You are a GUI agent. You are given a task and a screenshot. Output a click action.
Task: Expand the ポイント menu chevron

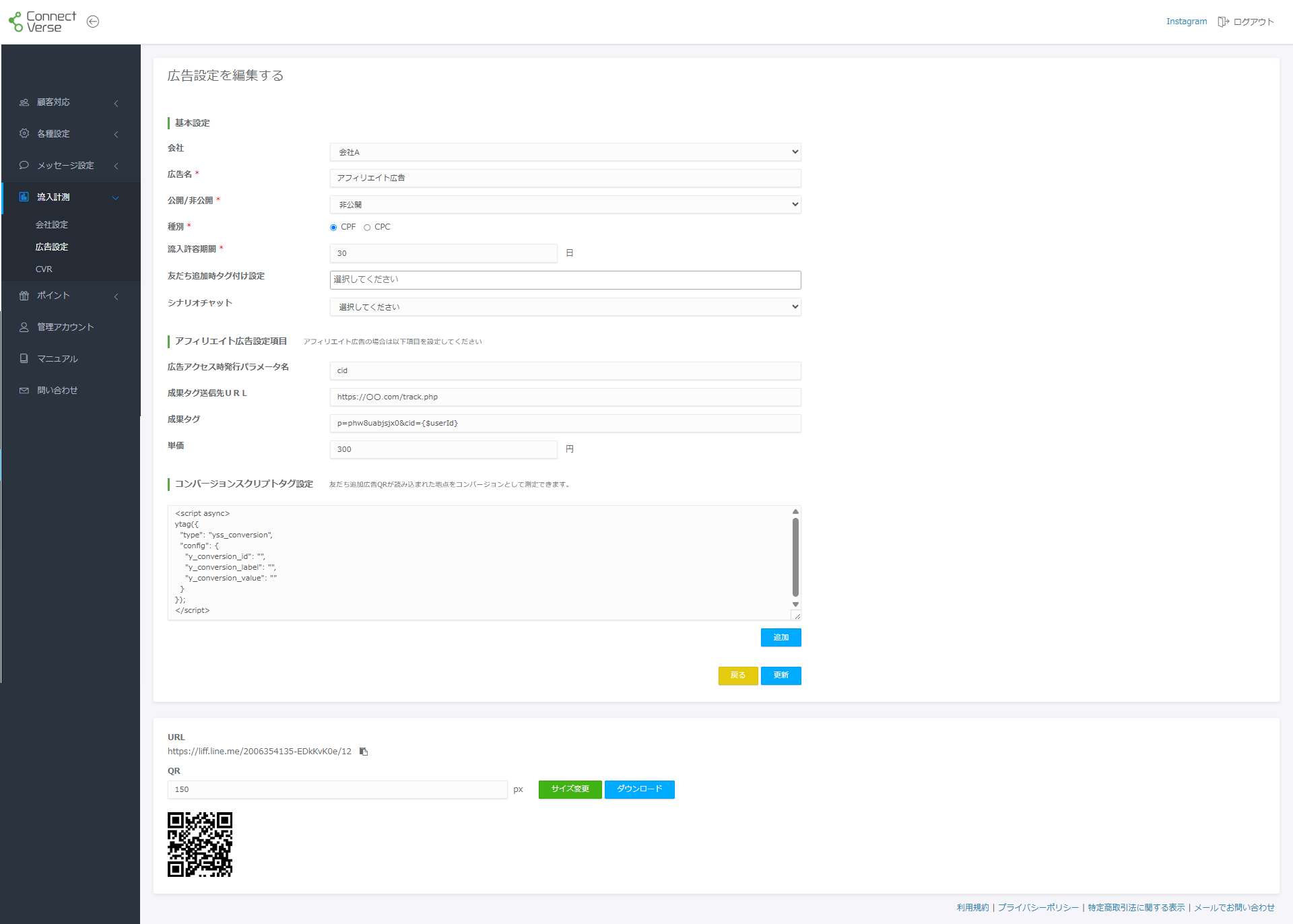tap(117, 296)
